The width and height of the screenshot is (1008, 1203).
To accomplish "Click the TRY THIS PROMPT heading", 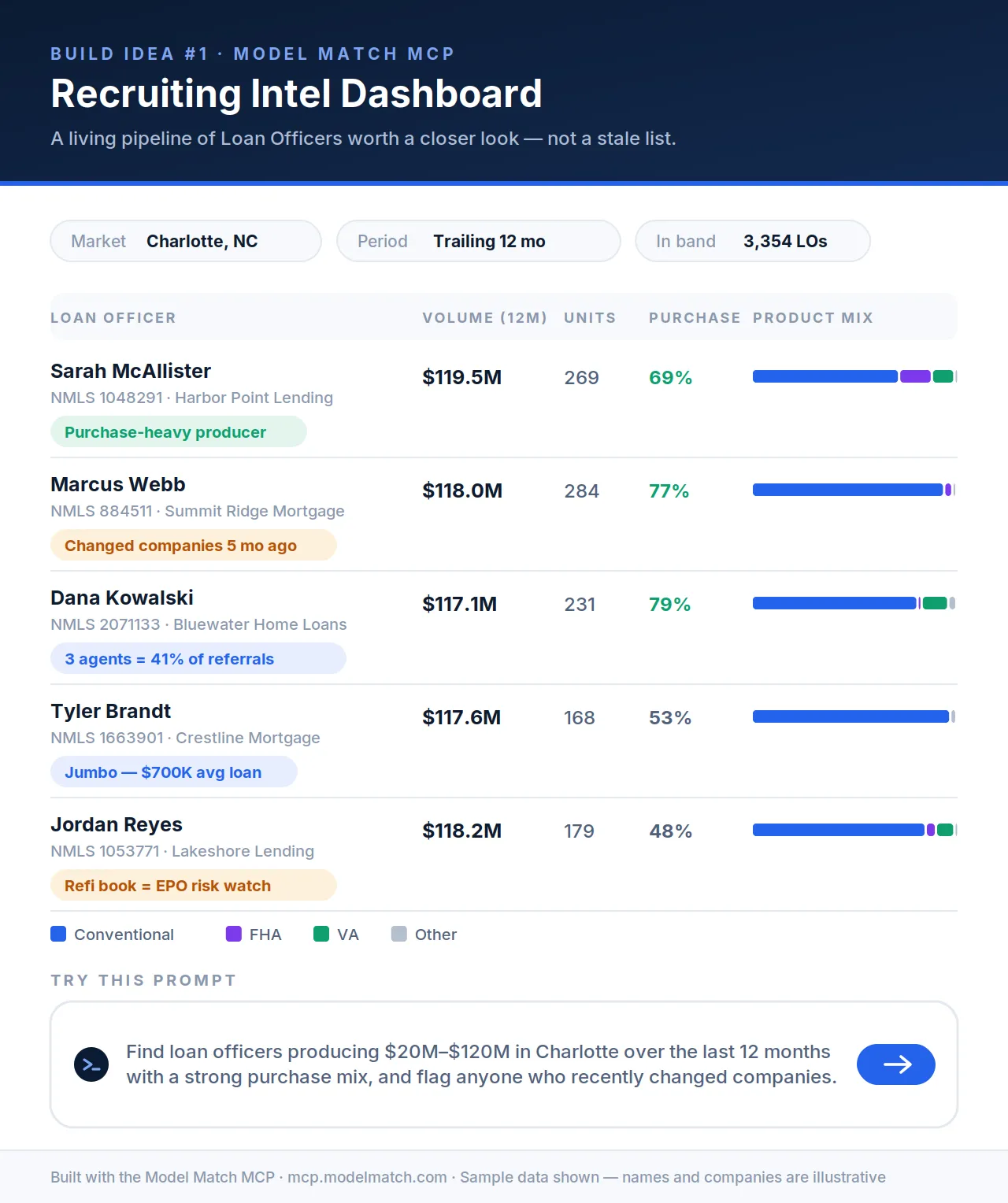I will pyautogui.click(x=143, y=980).
